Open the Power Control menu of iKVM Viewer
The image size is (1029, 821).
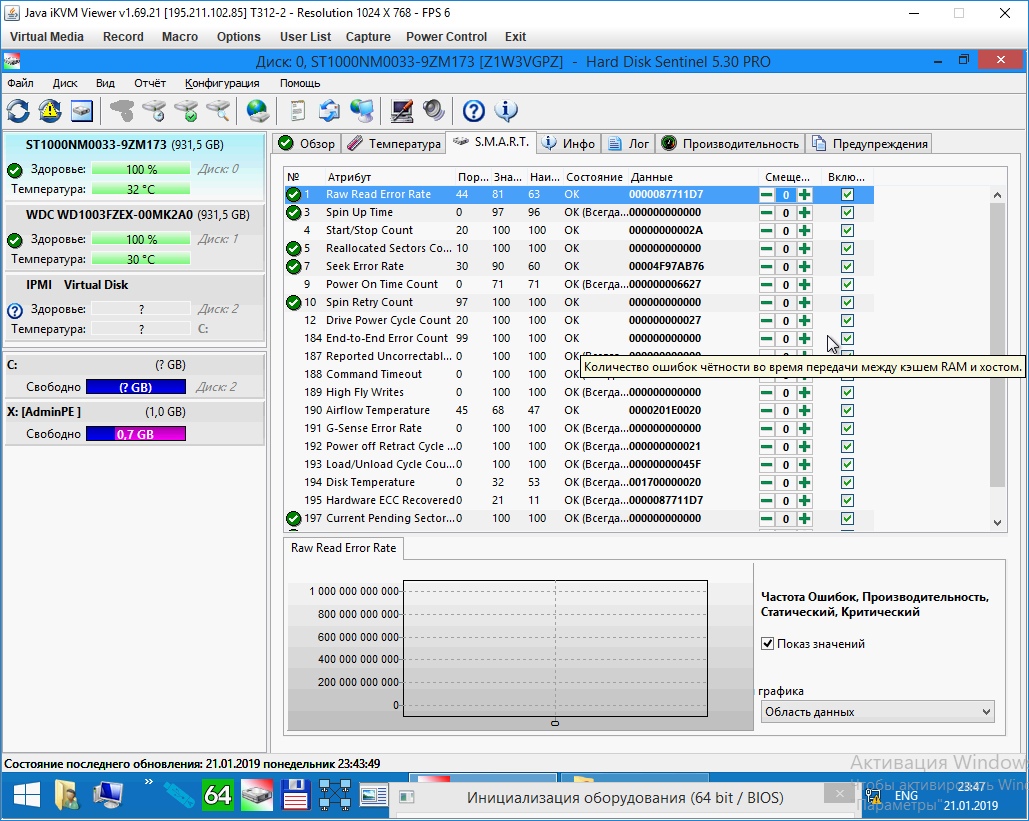coord(446,37)
